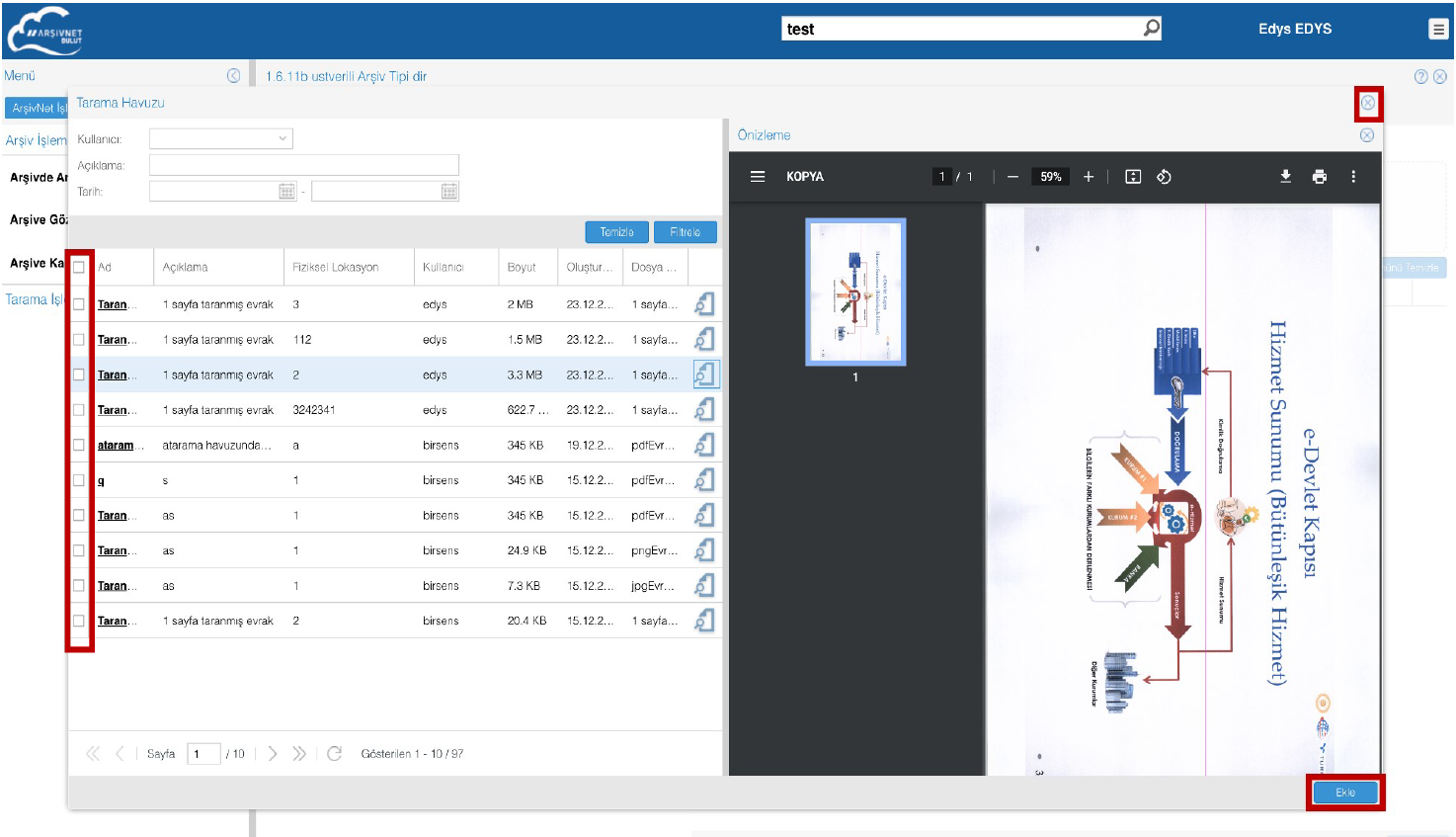Rotate the previewed page
The image size is (1456, 837).
pos(1164,177)
